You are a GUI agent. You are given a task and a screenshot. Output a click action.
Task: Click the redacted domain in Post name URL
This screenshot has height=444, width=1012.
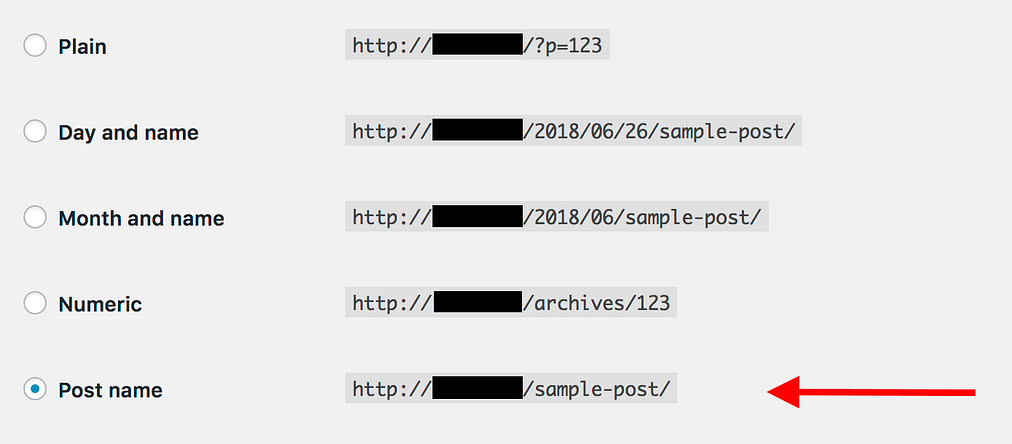[478, 388]
